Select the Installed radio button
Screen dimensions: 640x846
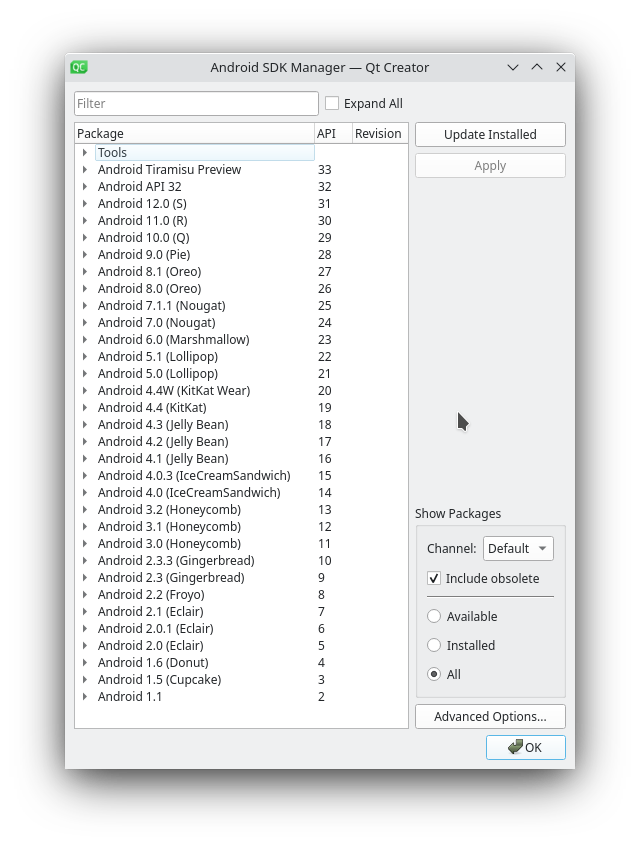434,645
